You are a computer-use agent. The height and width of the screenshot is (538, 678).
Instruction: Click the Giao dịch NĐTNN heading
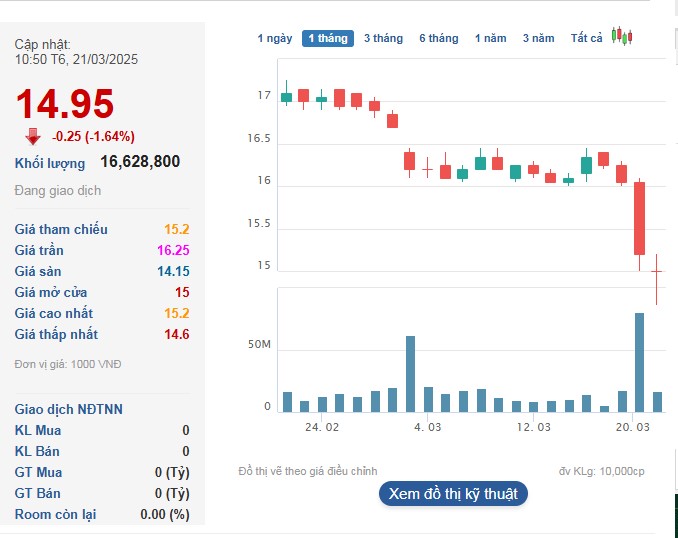(69, 409)
